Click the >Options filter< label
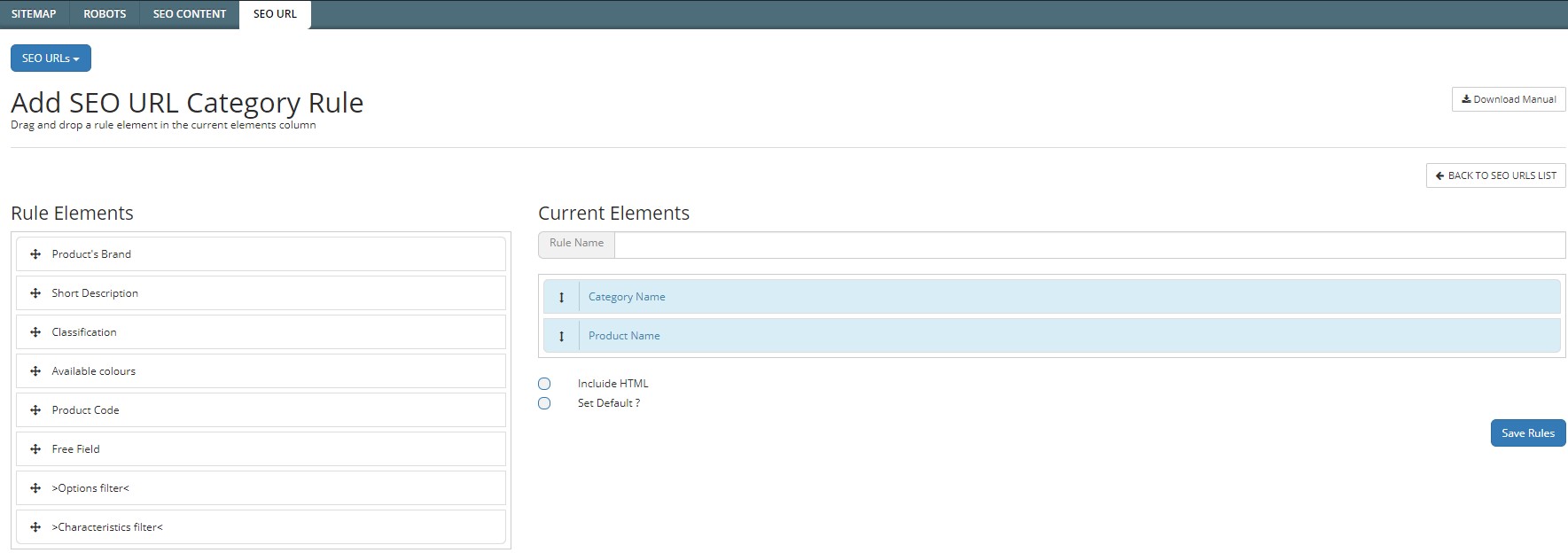This screenshot has height=553, width=1568. (90, 488)
